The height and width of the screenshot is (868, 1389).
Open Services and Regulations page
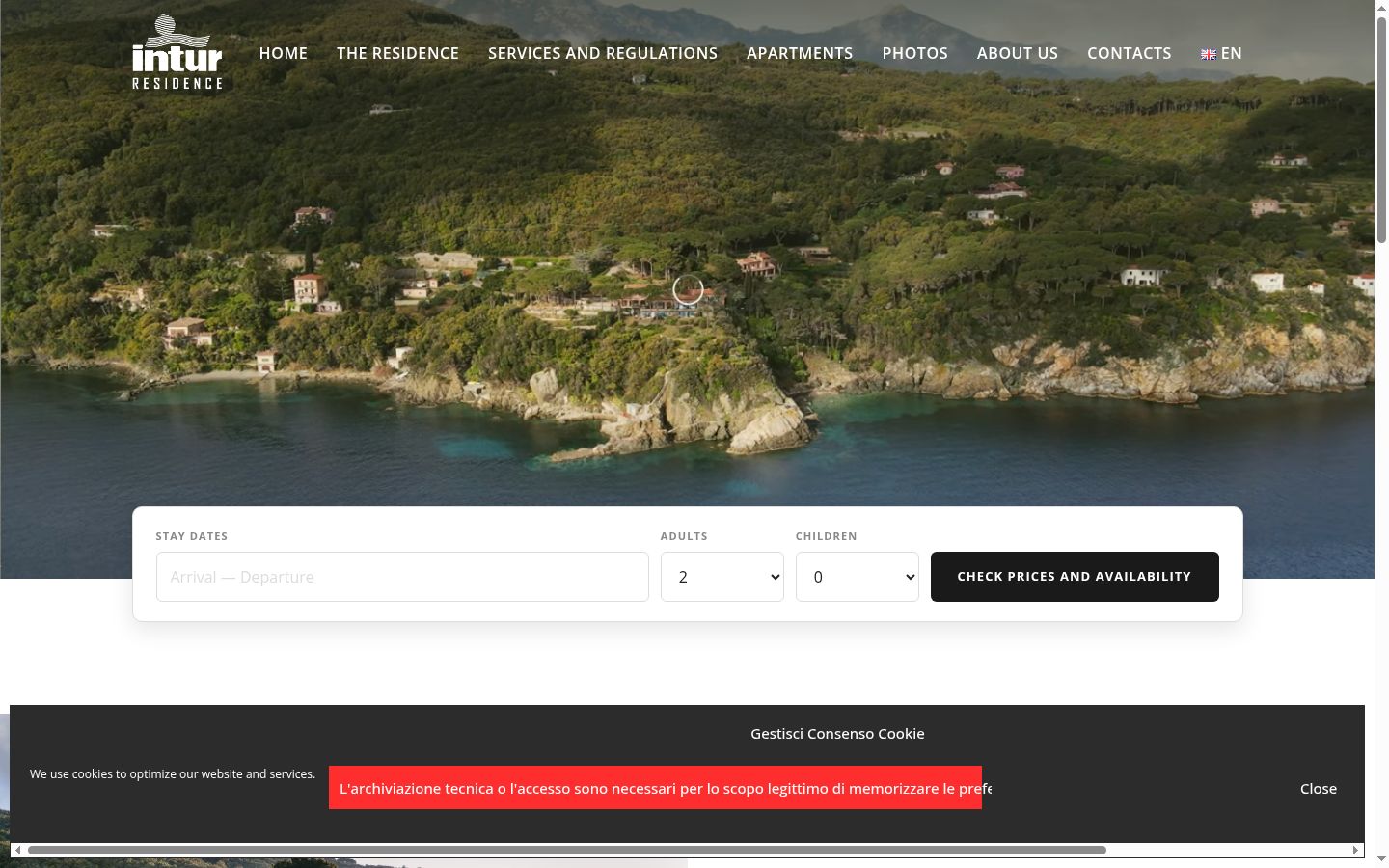(x=603, y=54)
